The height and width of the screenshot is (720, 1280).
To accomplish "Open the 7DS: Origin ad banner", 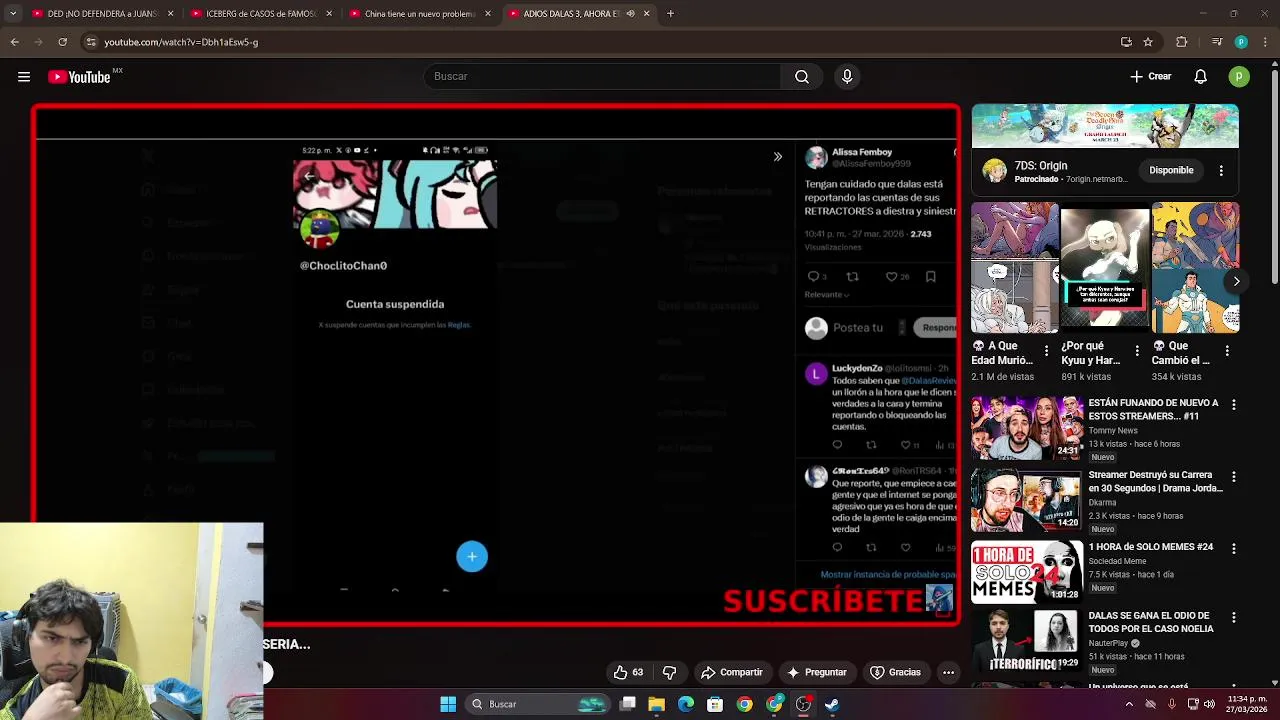I will pos(1105,127).
